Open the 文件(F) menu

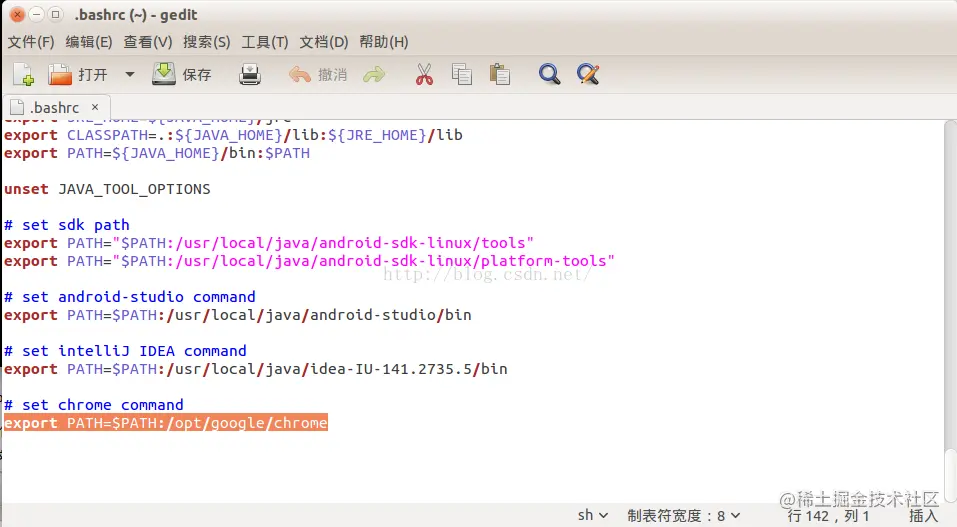[31, 42]
